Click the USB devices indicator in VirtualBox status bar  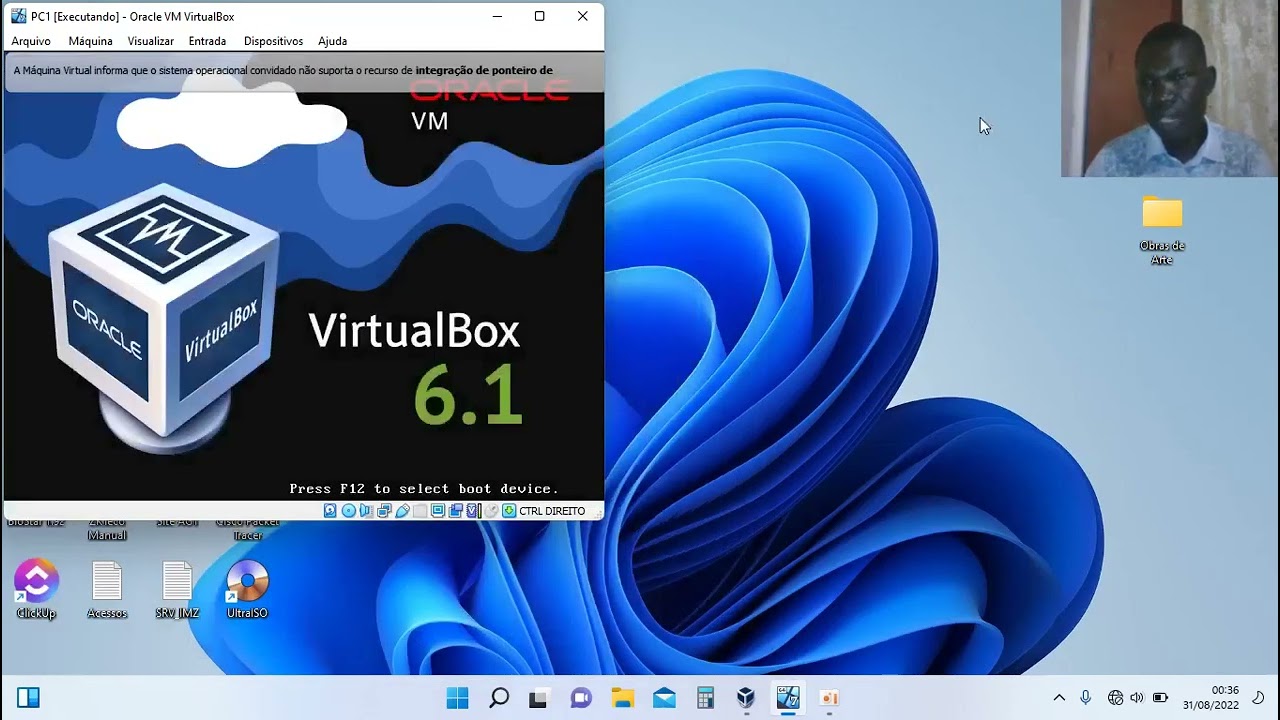pos(402,511)
